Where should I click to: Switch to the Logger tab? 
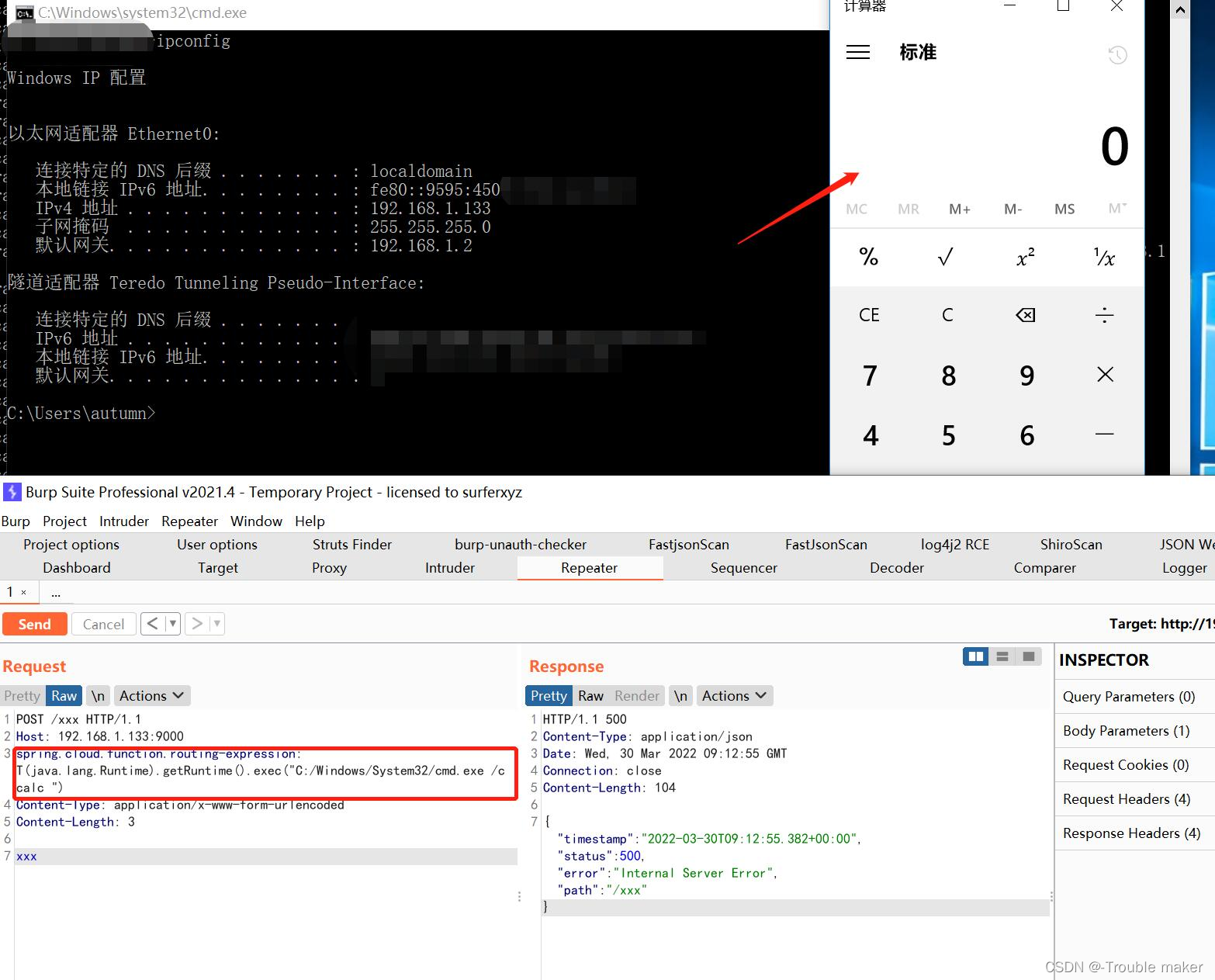(x=1185, y=568)
